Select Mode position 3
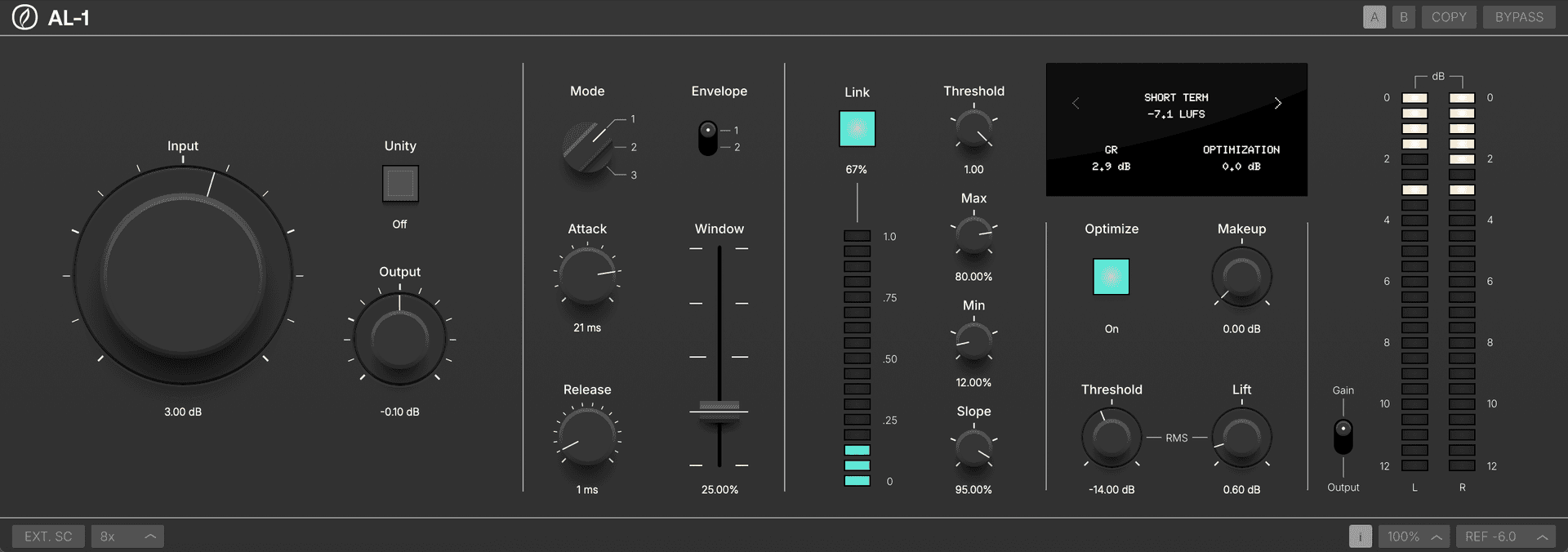 pos(634,175)
